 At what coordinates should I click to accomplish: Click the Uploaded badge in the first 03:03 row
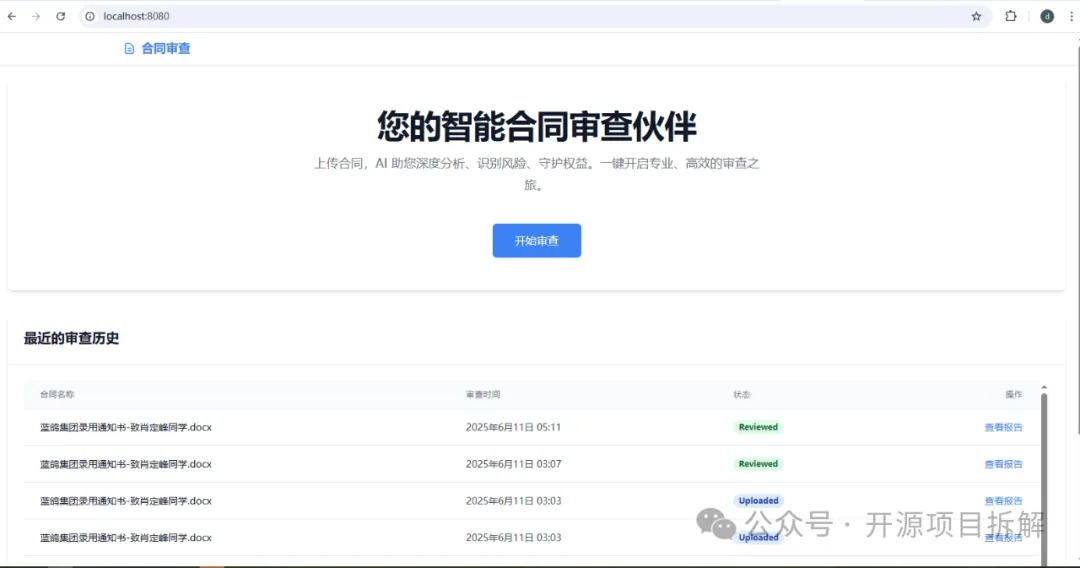(758, 501)
